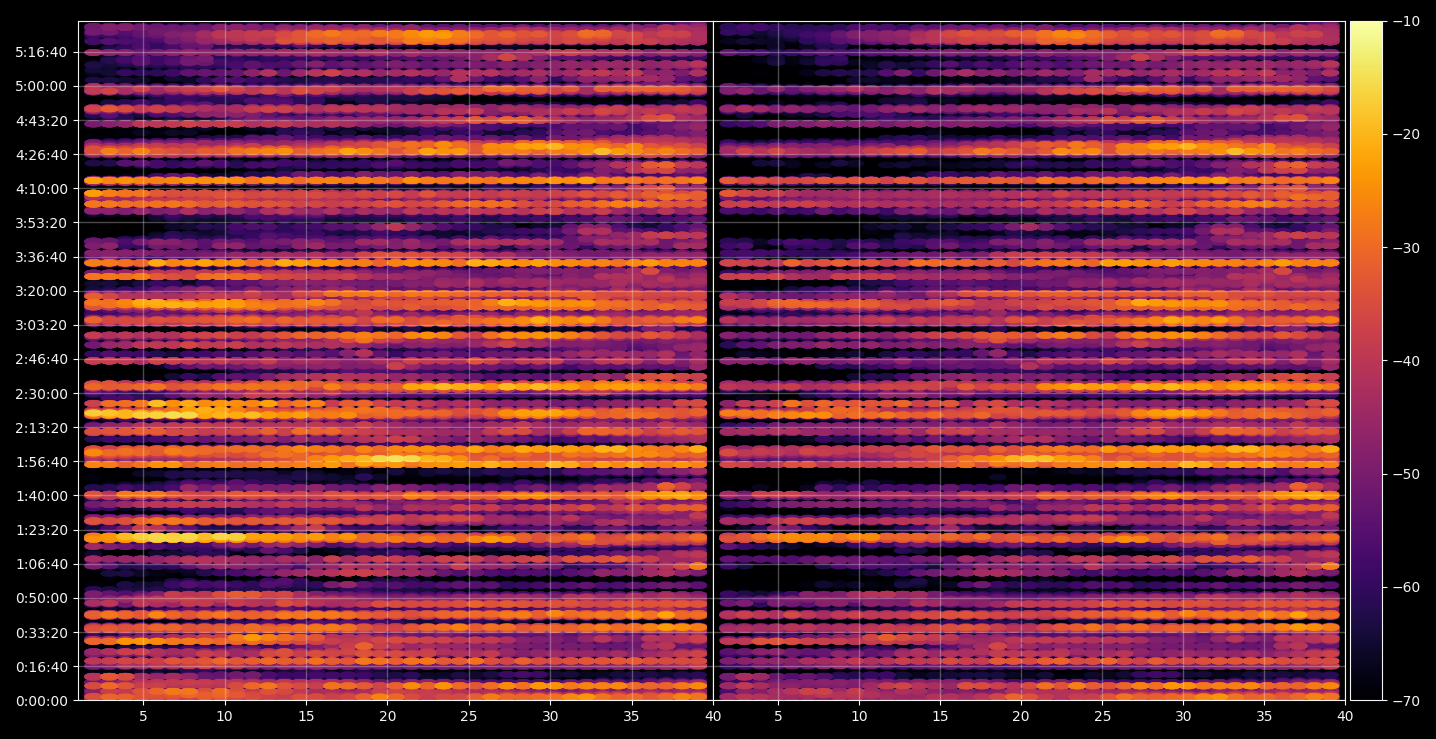Click the −30 colorbar tick label

(x=1405, y=248)
